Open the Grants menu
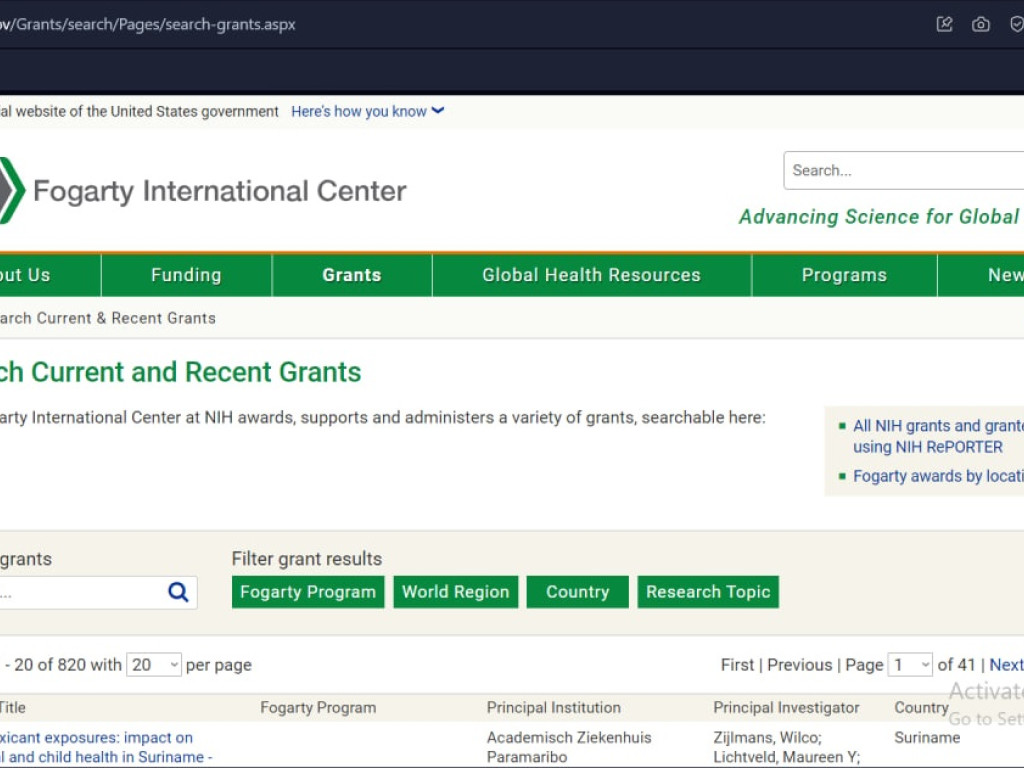The width and height of the screenshot is (1024, 768). 351,275
